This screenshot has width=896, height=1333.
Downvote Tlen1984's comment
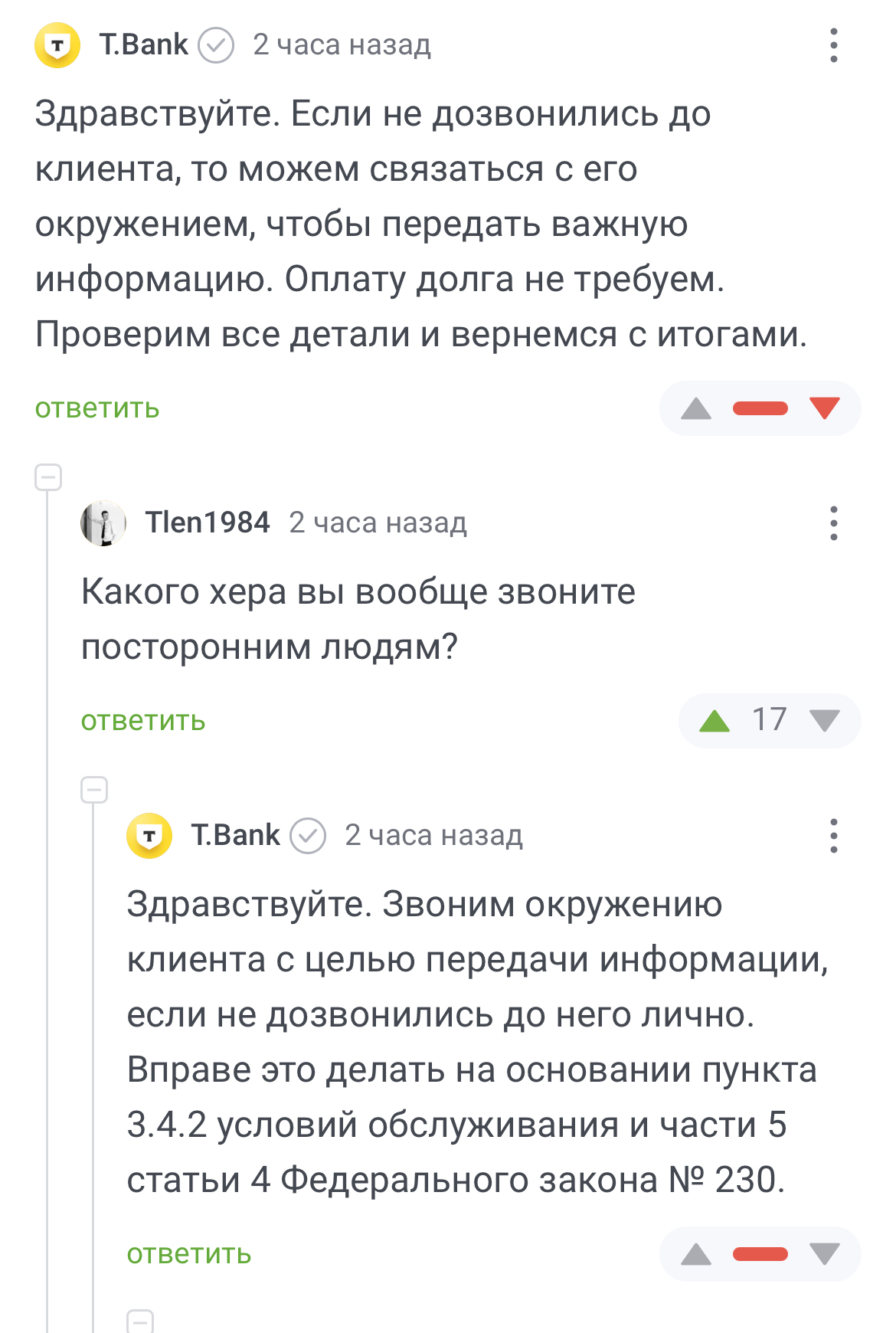click(x=824, y=721)
